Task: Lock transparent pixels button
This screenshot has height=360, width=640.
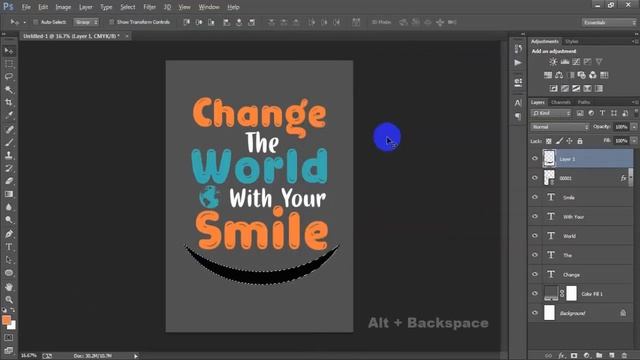Action: coord(549,141)
